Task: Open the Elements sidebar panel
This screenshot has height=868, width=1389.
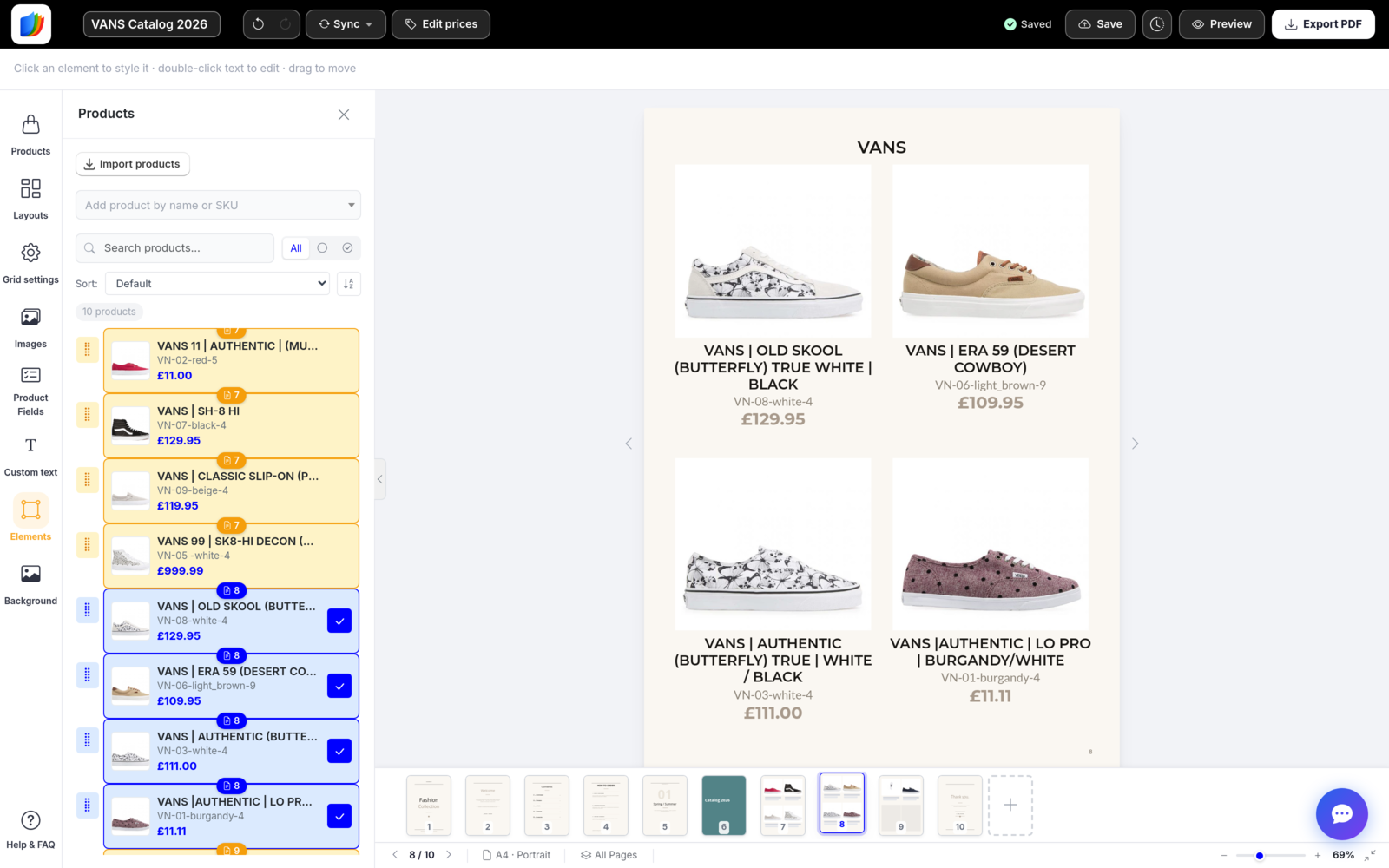Action: 30,520
